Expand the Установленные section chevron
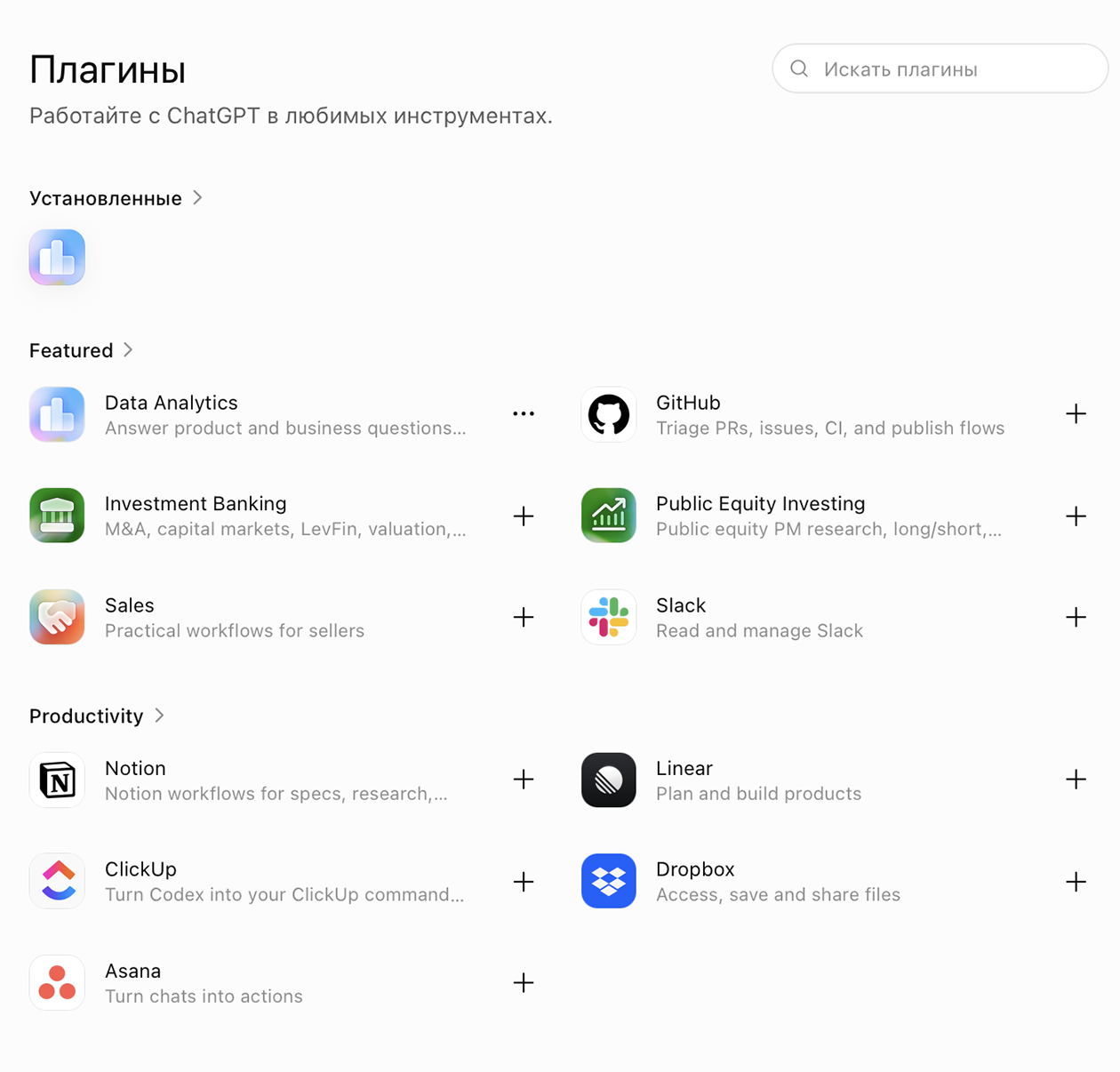Screen dimensions: 1120x1072 [197, 197]
